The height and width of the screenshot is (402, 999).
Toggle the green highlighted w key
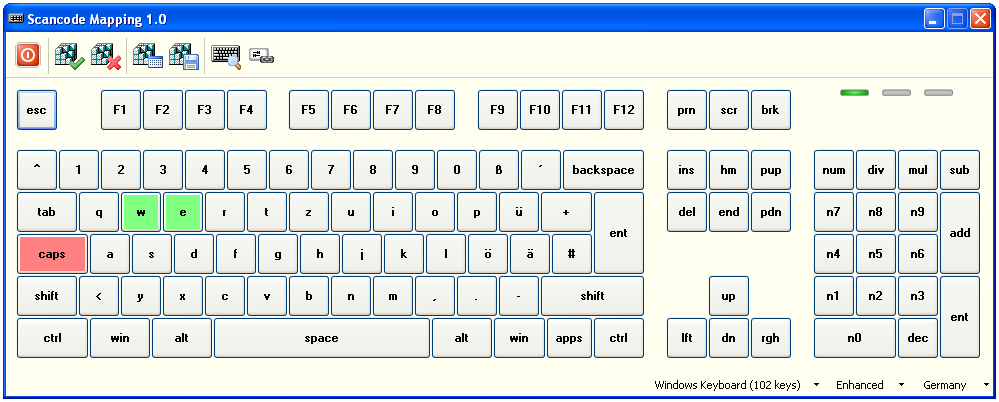141,212
